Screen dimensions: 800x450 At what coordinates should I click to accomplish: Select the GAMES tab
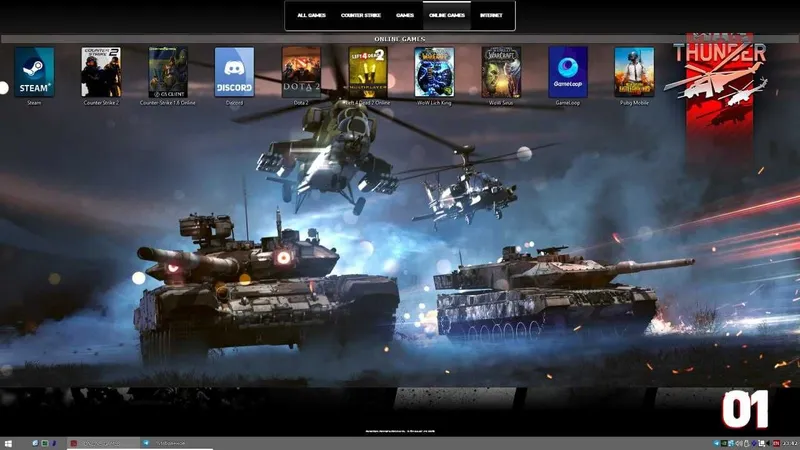pyautogui.click(x=405, y=15)
